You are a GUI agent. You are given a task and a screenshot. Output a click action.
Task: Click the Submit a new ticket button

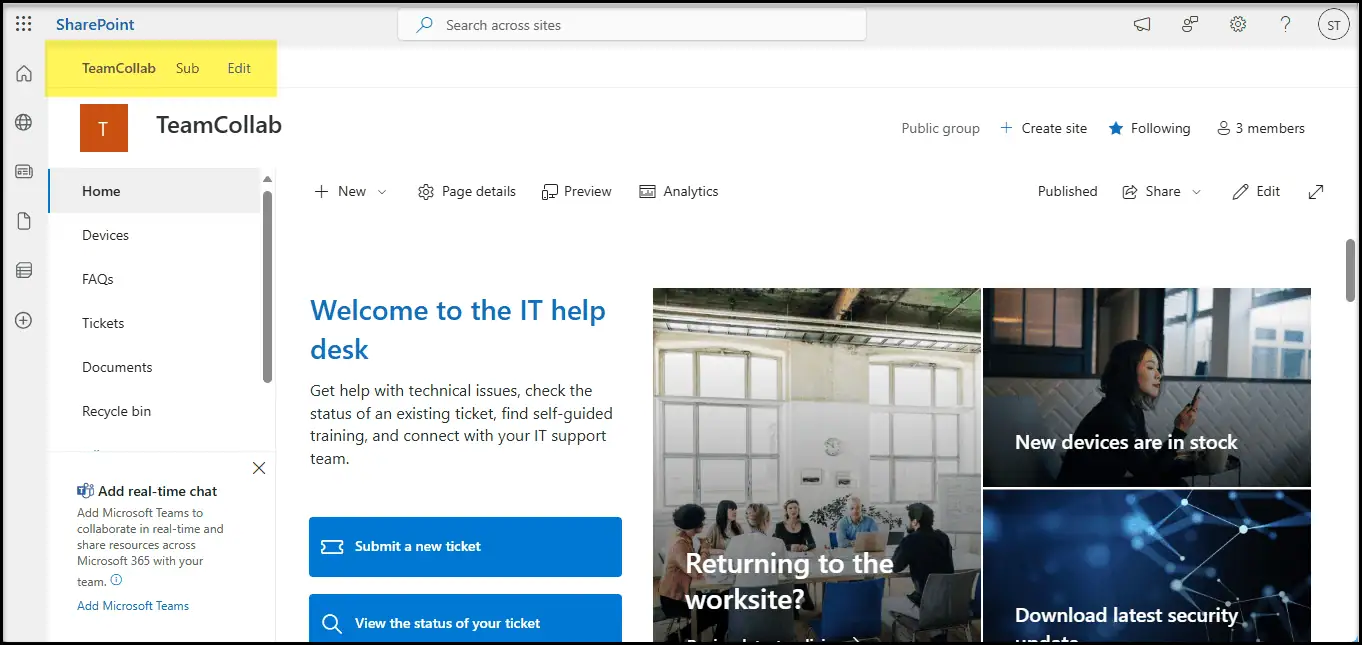point(465,546)
